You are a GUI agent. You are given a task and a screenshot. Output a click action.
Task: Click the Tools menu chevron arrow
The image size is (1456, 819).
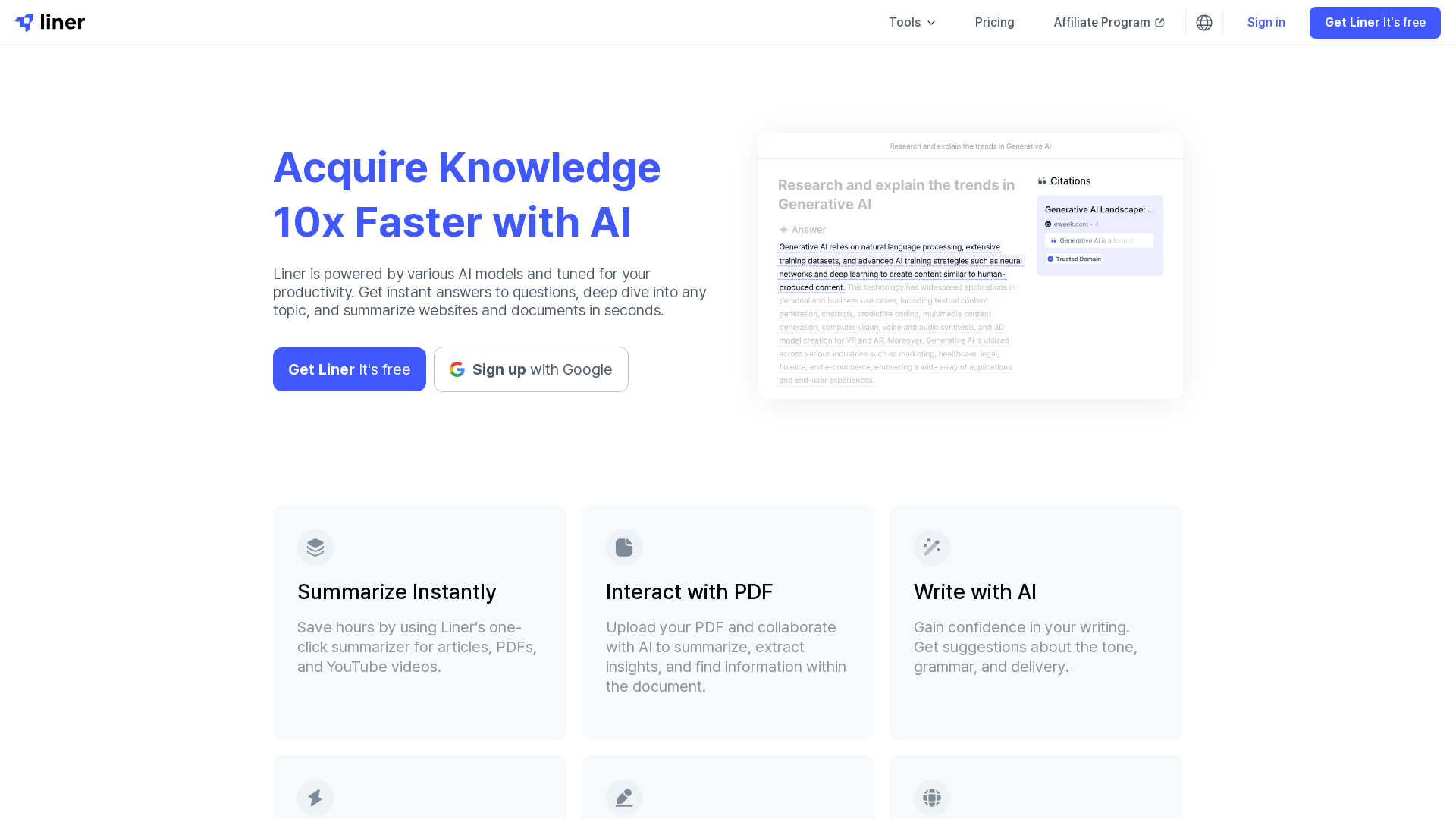[931, 23]
